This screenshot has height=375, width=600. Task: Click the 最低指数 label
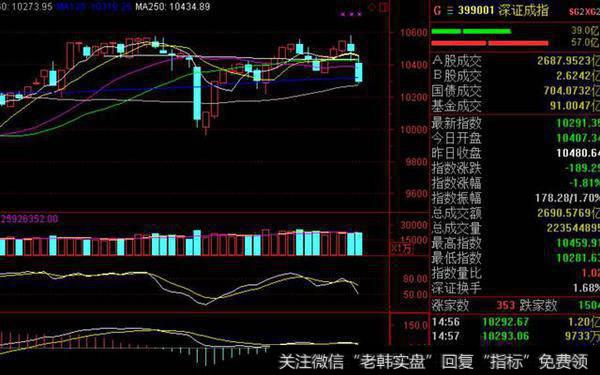(457, 258)
